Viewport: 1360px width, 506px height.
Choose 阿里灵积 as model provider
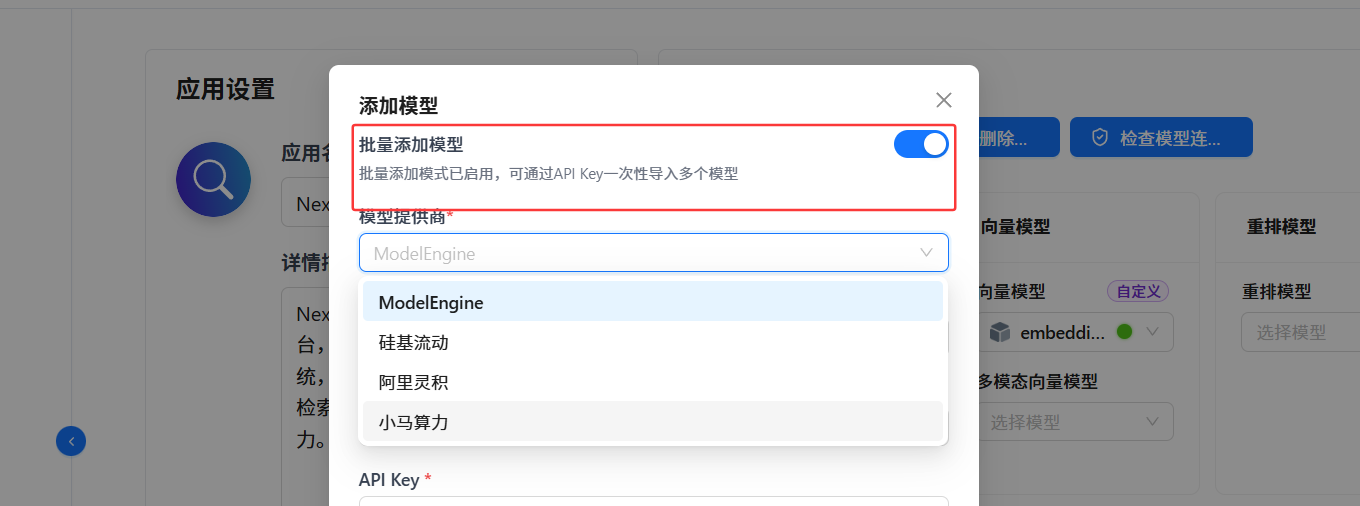[653, 382]
